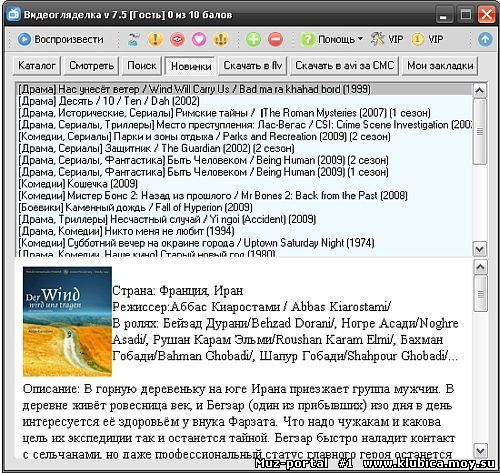500x473 pixels.
Task: Select 'Каменный дождь / Fall of Hyperion' row
Action: 244,207
